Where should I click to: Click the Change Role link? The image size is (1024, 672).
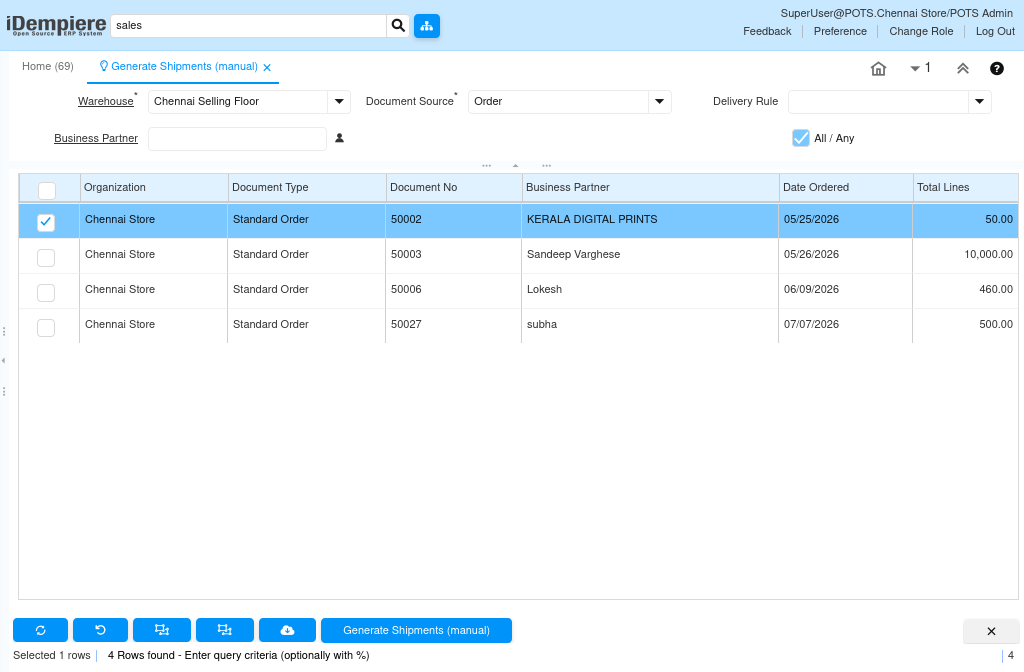coord(921,31)
